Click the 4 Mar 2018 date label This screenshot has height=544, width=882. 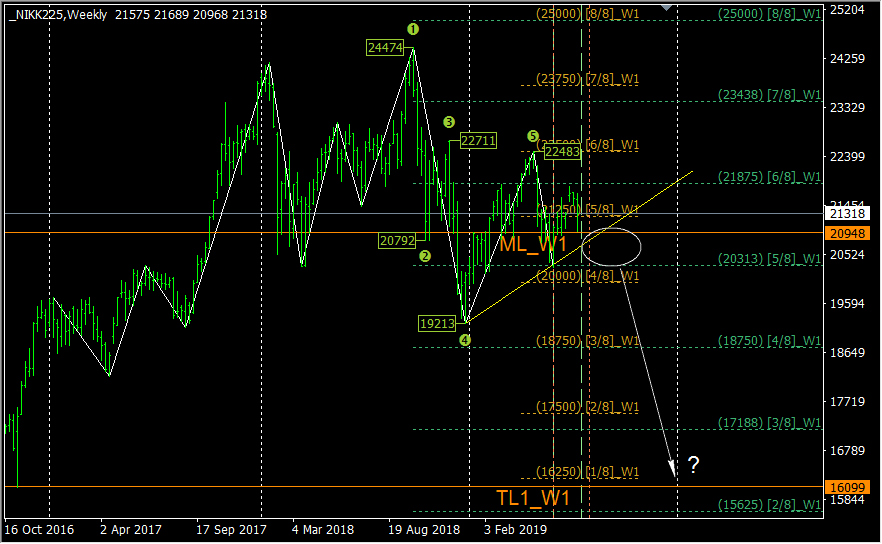(x=323, y=530)
